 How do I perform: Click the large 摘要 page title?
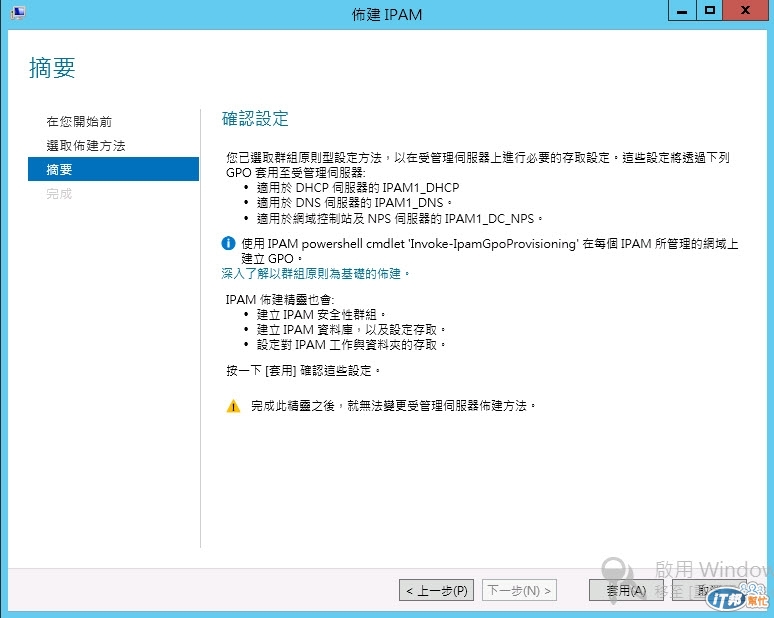pyautogui.click(x=52, y=68)
